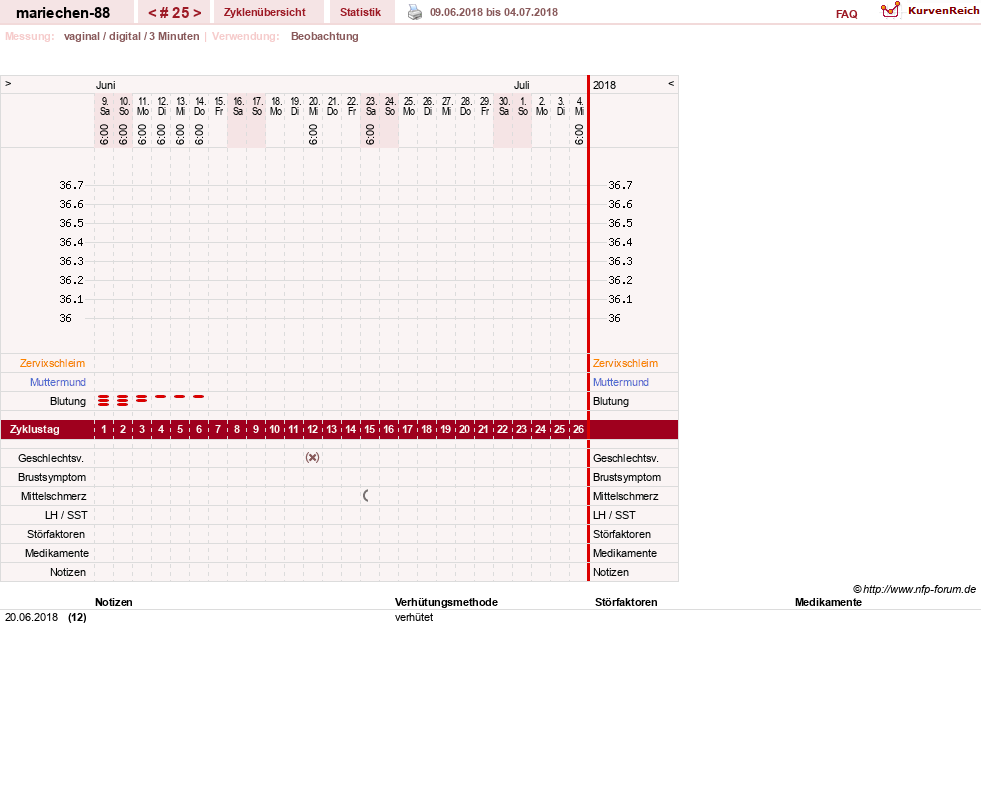Click the left Muttermund label
Screen dimensions: 981x801
pyautogui.click(x=58, y=382)
